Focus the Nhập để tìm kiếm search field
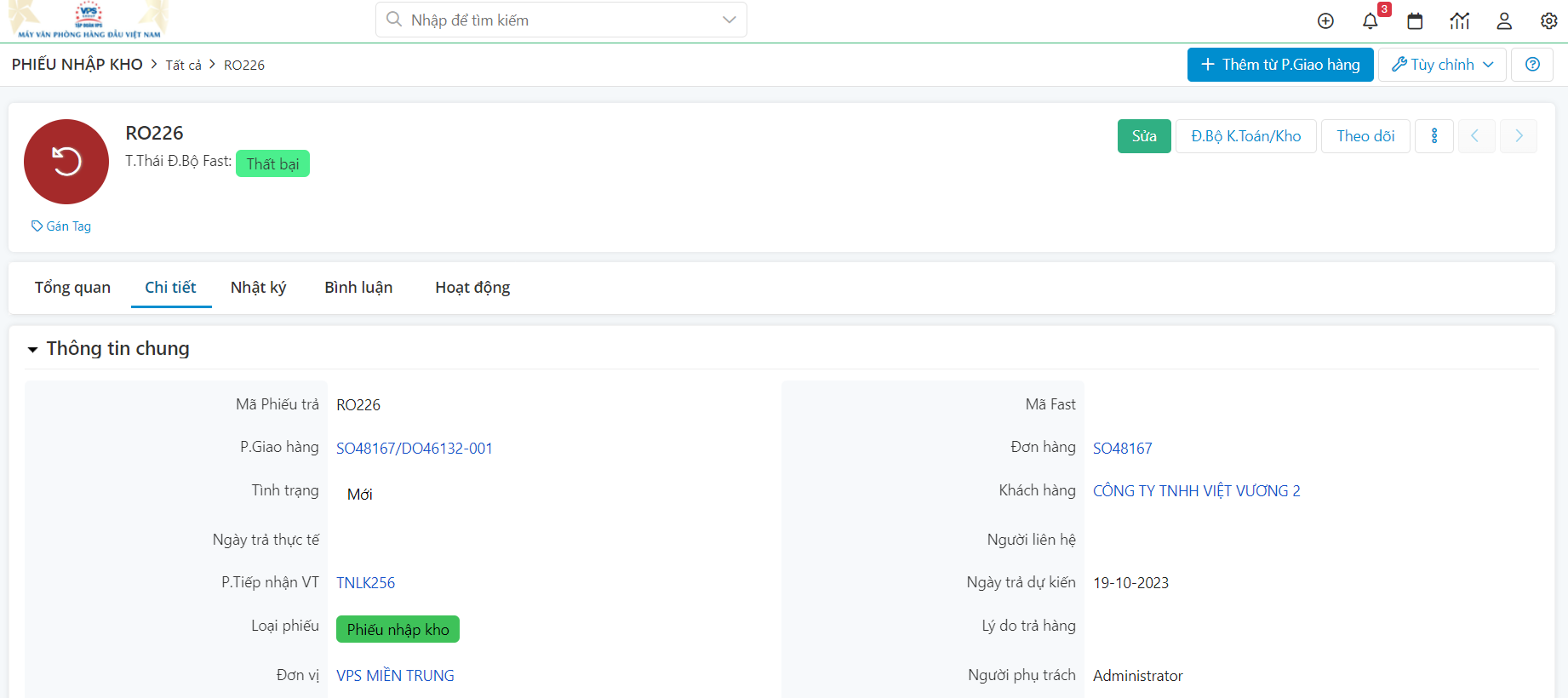This screenshot has width=1568, height=698. pyautogui.click(x=562, y=20)
